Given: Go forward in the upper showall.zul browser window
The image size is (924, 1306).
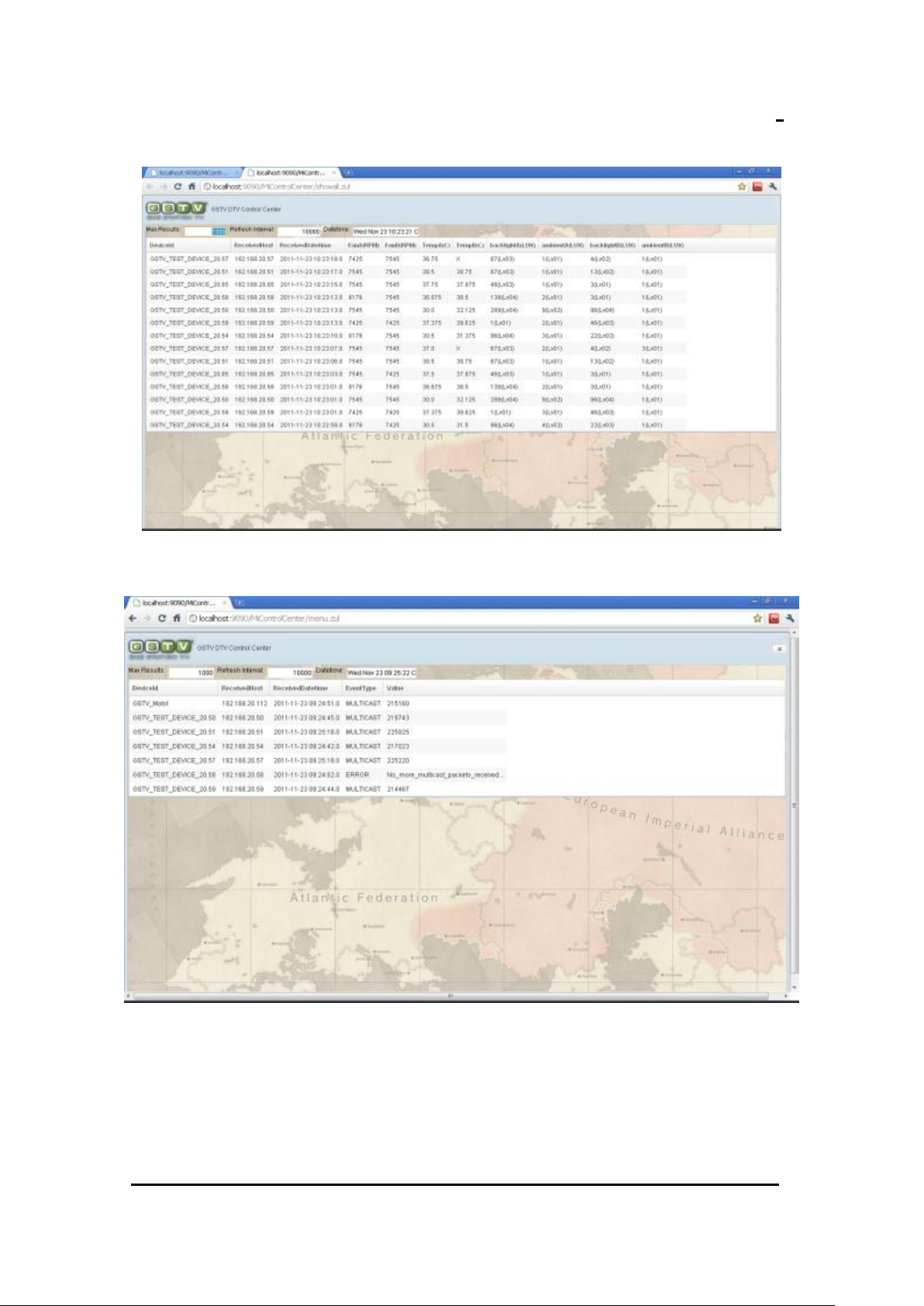Looking at the screenshot, I should pyautogui.click(x=163, y=187).
